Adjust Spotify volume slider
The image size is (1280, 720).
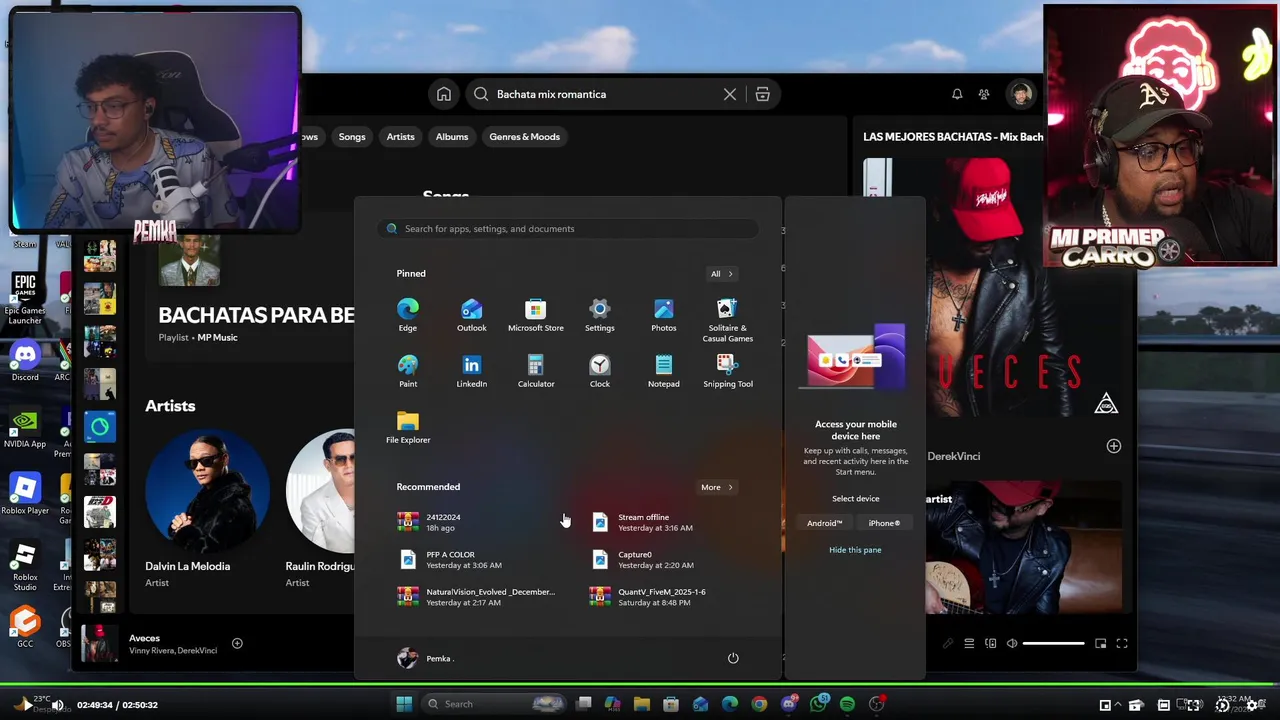coord(1054,644)
